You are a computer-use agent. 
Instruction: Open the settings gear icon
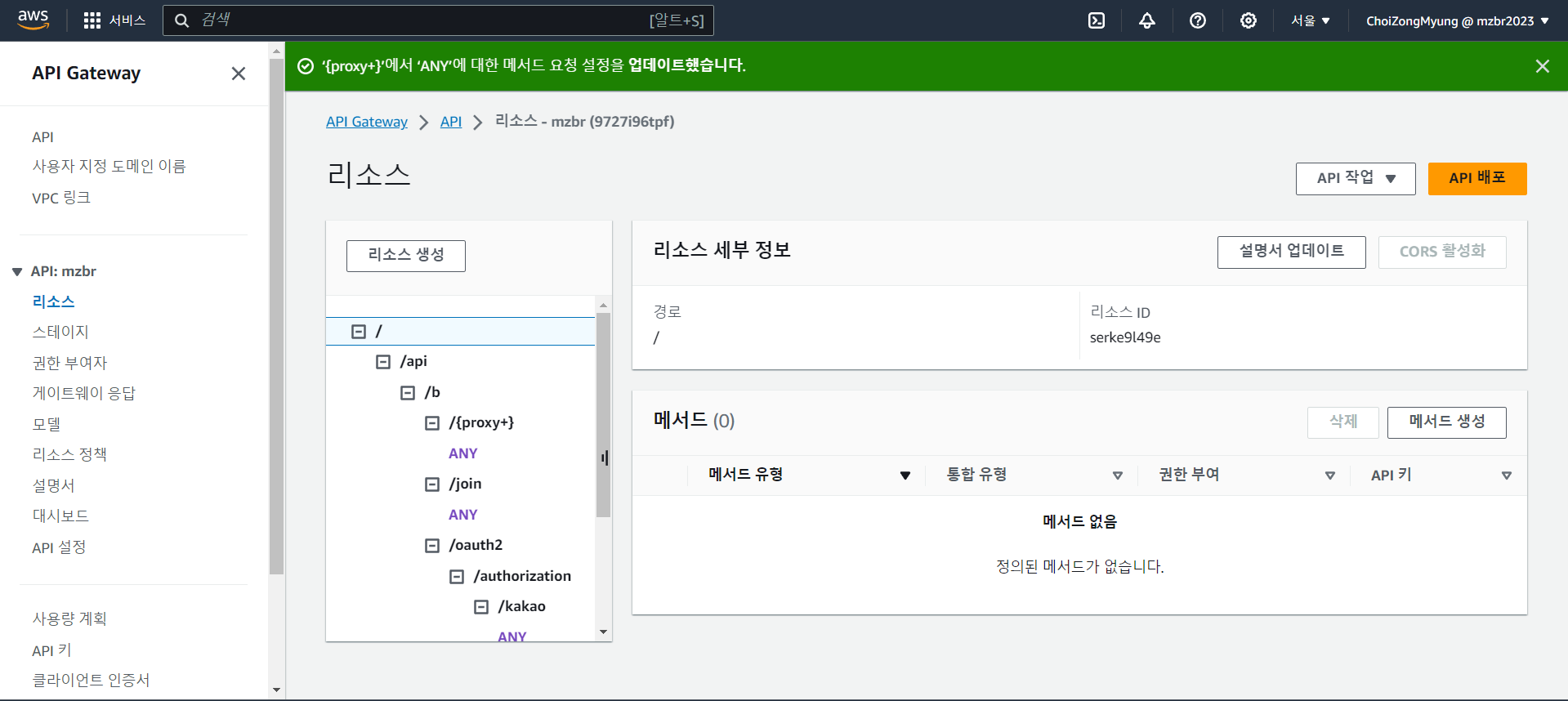pyautogui.click(x=1249, y=20)
